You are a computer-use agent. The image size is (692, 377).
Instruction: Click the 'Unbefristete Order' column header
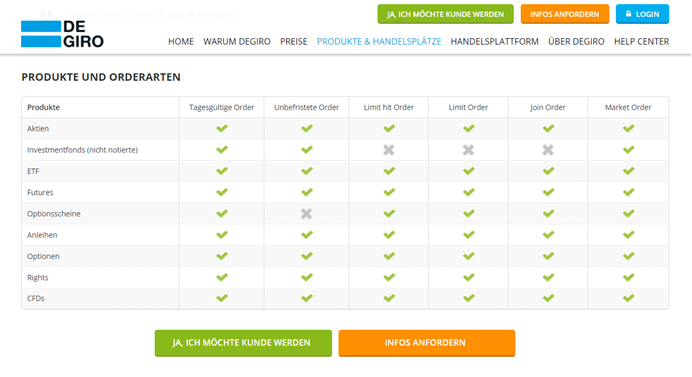306,107
